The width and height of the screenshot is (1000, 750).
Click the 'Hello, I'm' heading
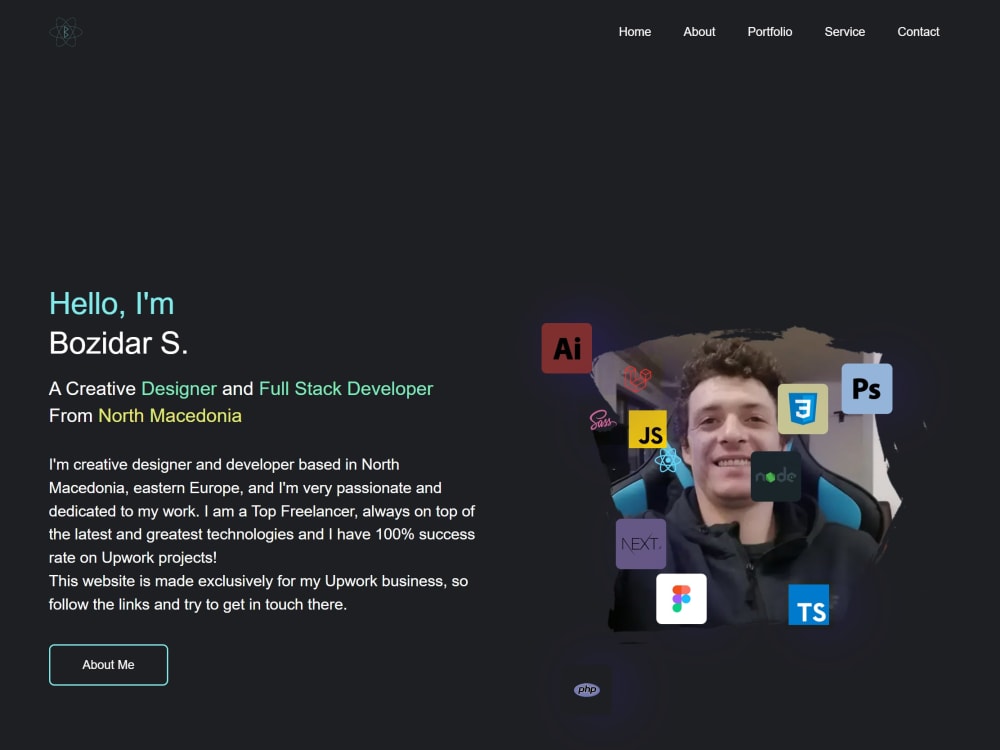(x=112, y=304)
